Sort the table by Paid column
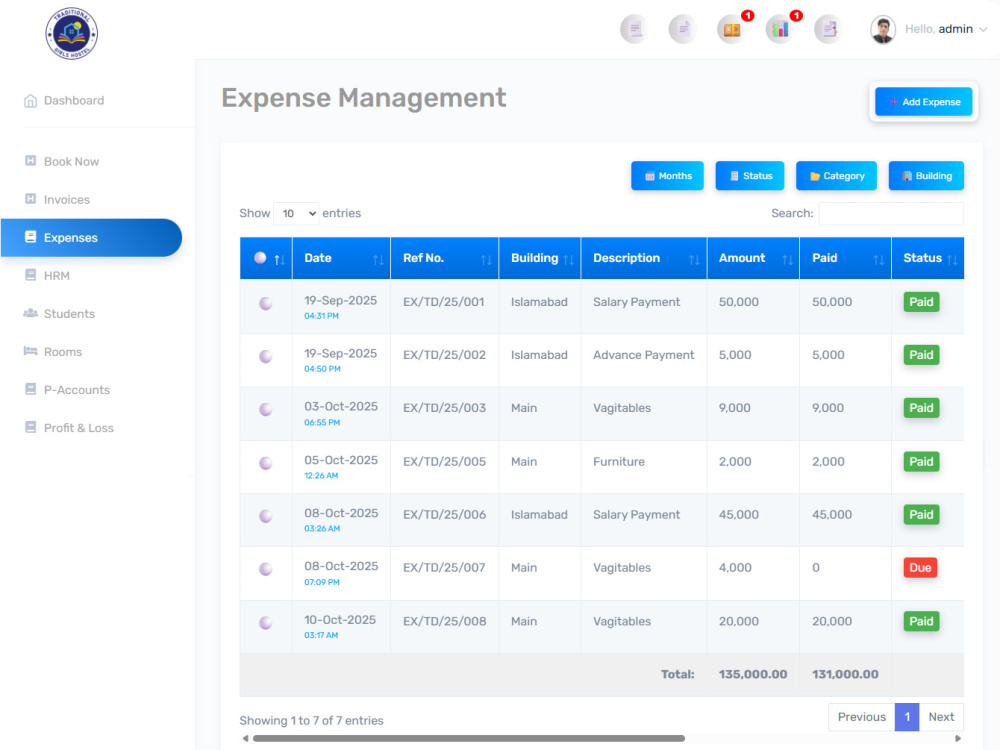The width and height of the screenshot is (1000, 750). [x=846, y=258]
